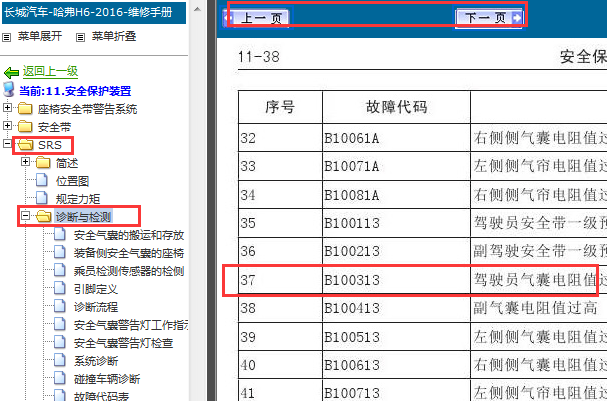Collapse the SRS tree node
Screen dimensions: 607x401
[7, 144]
